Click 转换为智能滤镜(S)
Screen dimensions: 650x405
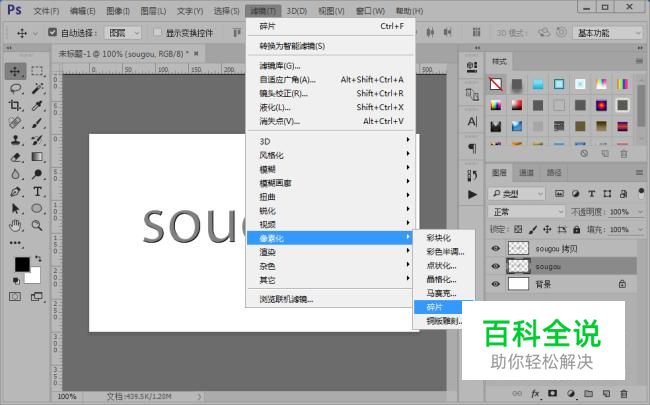point(330,46)
